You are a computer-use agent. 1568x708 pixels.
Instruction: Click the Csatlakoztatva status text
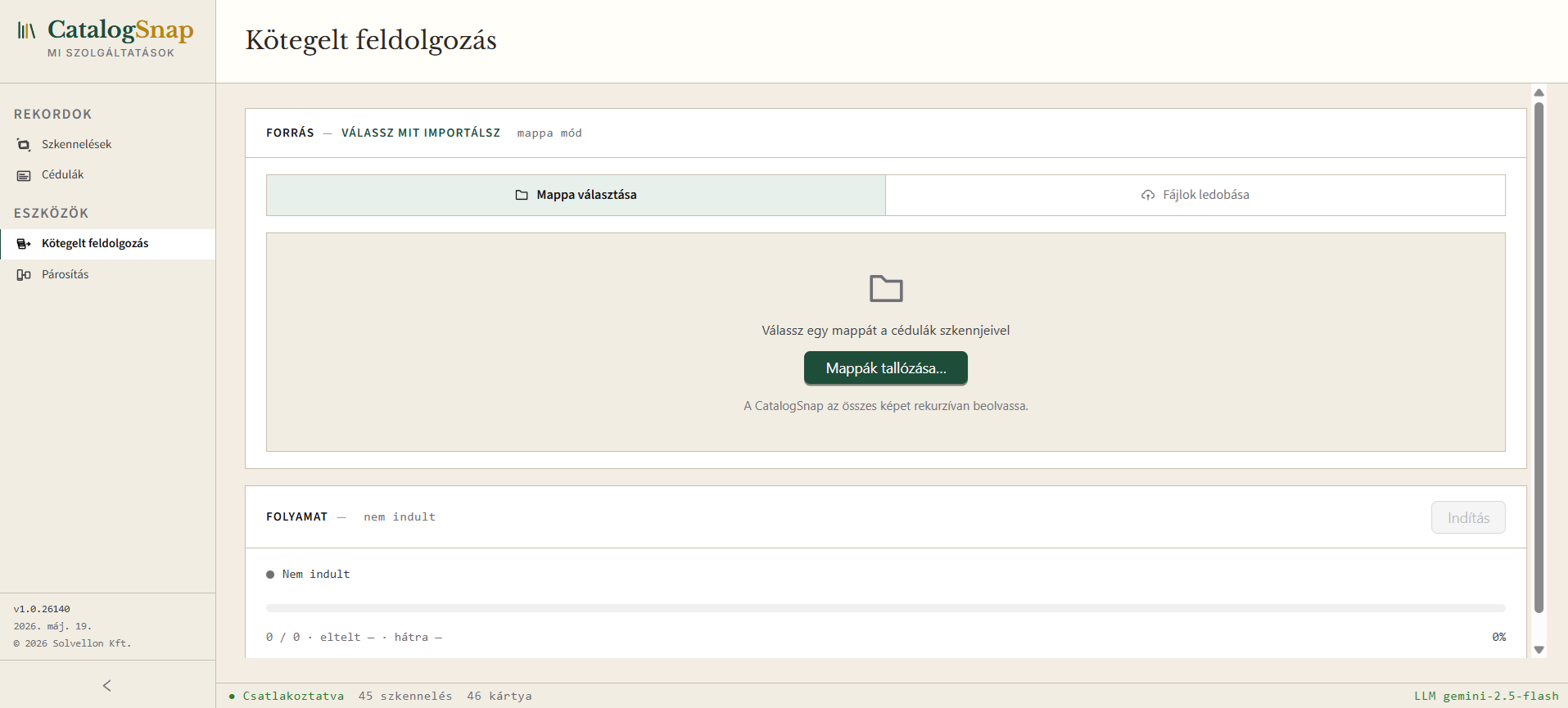coord(293,697)
